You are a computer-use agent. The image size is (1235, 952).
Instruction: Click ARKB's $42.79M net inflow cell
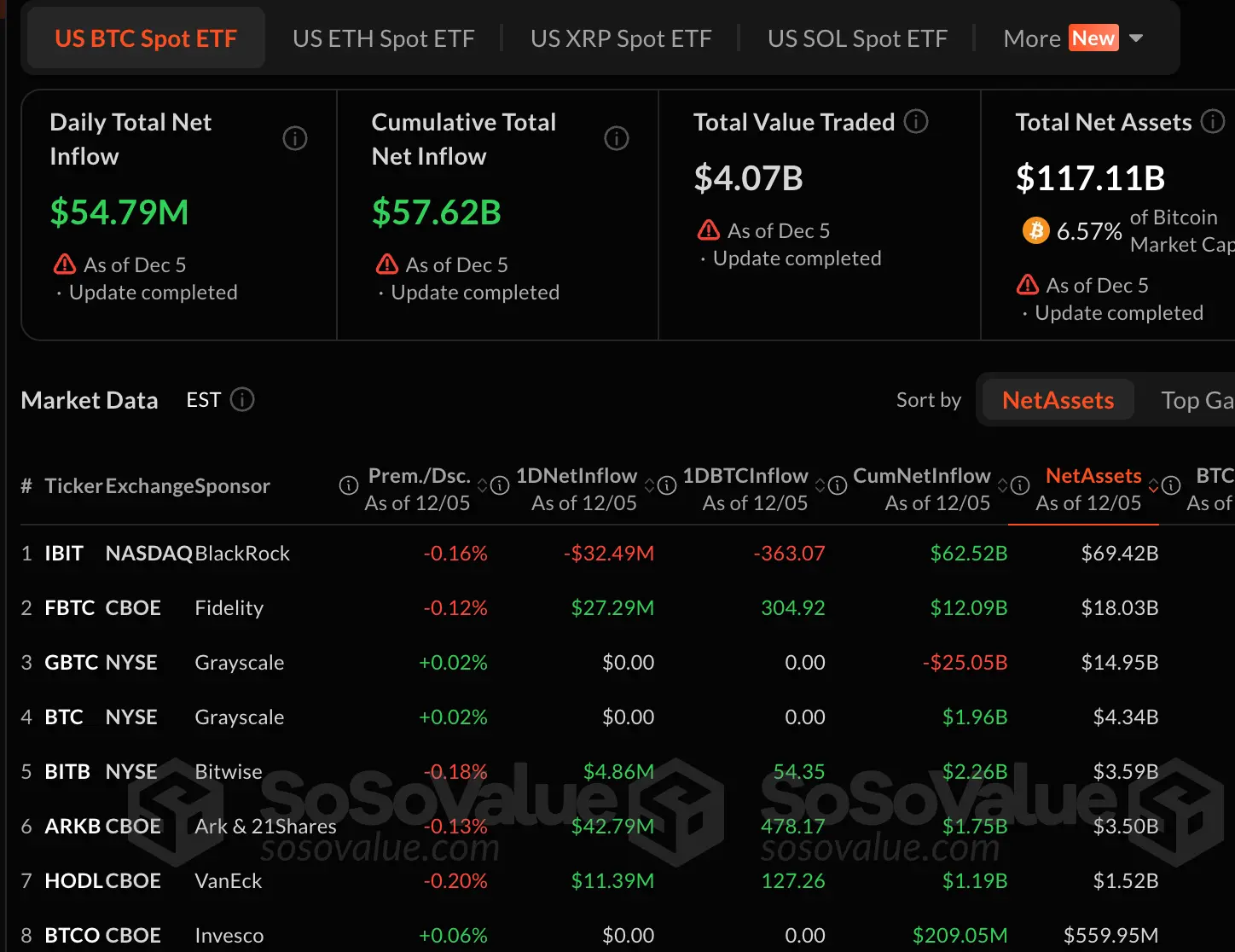[x=613, y=827]
